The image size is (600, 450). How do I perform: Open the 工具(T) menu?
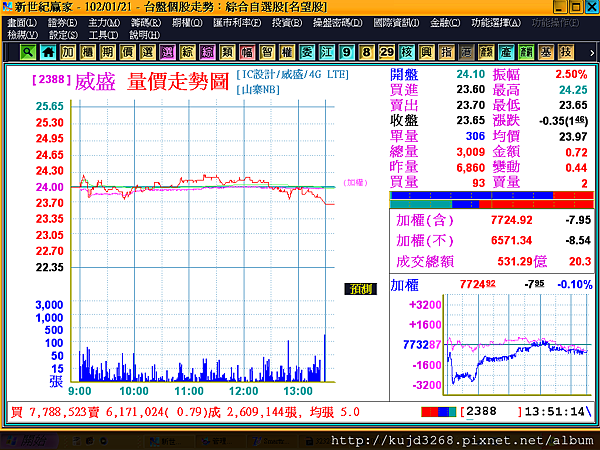[103, 35]
